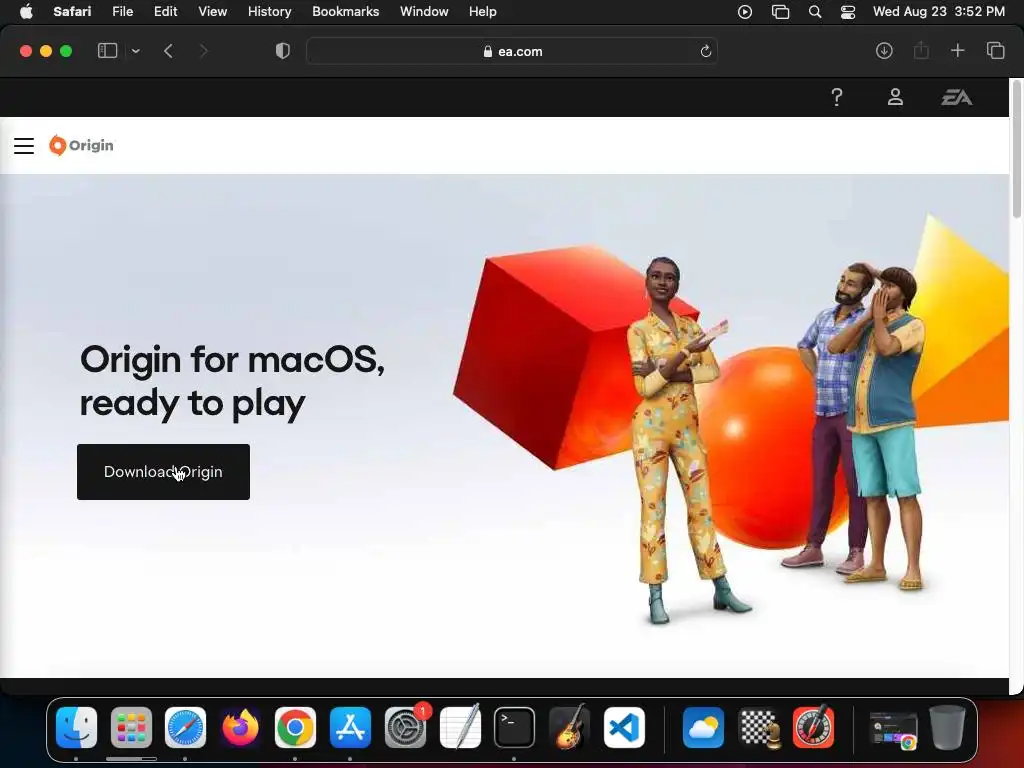This screenshot has height=768, width=1024.
Task: Click the screen recording status icon
Action: (x=744, y=12)
